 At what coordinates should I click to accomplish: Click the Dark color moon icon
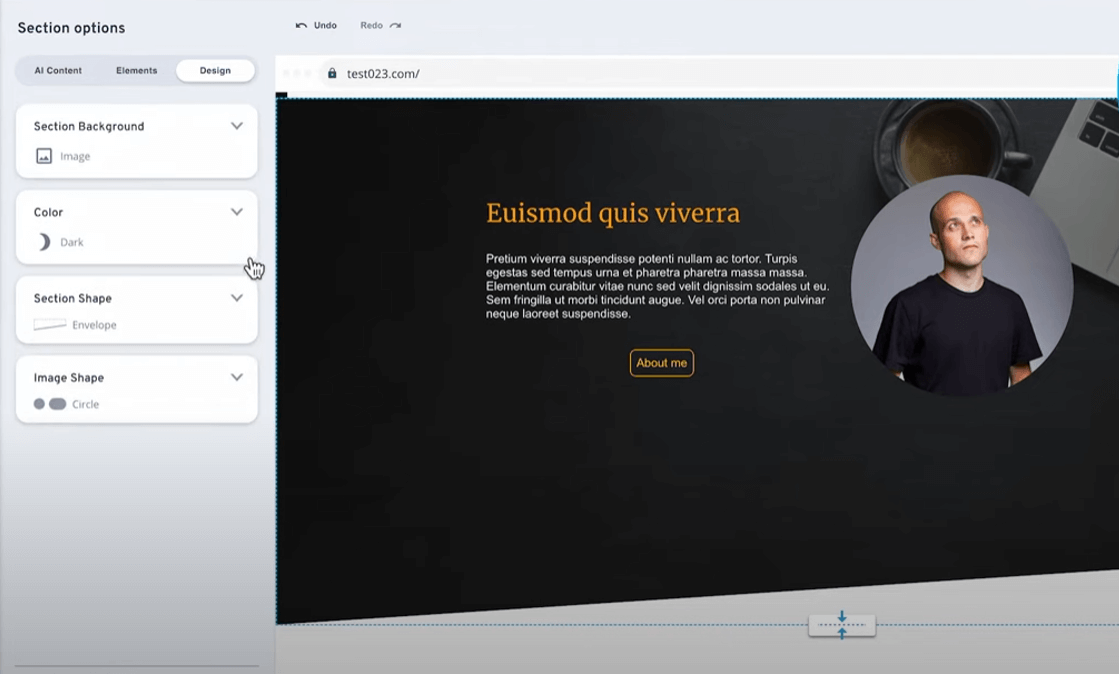[44, 242]
